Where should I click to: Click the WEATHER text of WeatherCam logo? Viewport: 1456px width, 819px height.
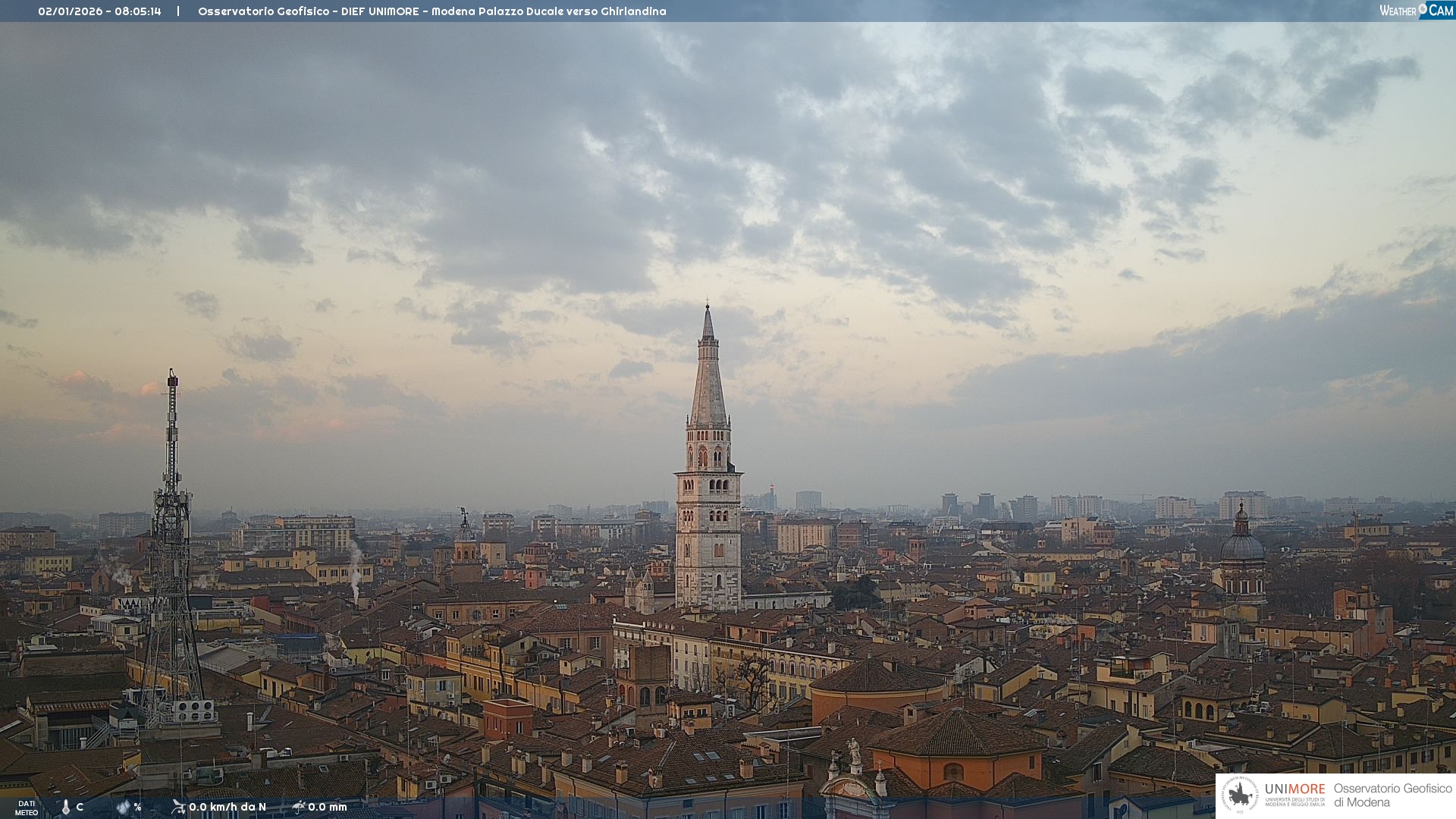pos(1398,11)
